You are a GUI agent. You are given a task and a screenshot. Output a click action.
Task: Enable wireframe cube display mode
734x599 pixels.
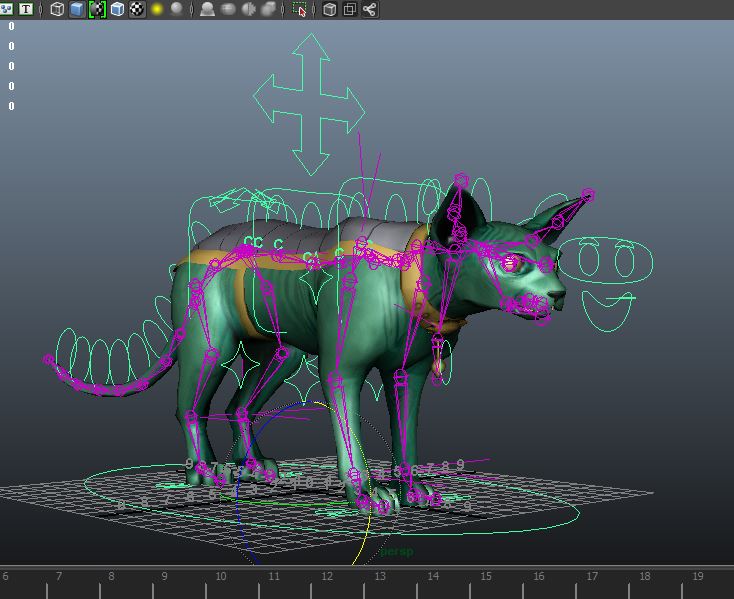click(57, 9)
